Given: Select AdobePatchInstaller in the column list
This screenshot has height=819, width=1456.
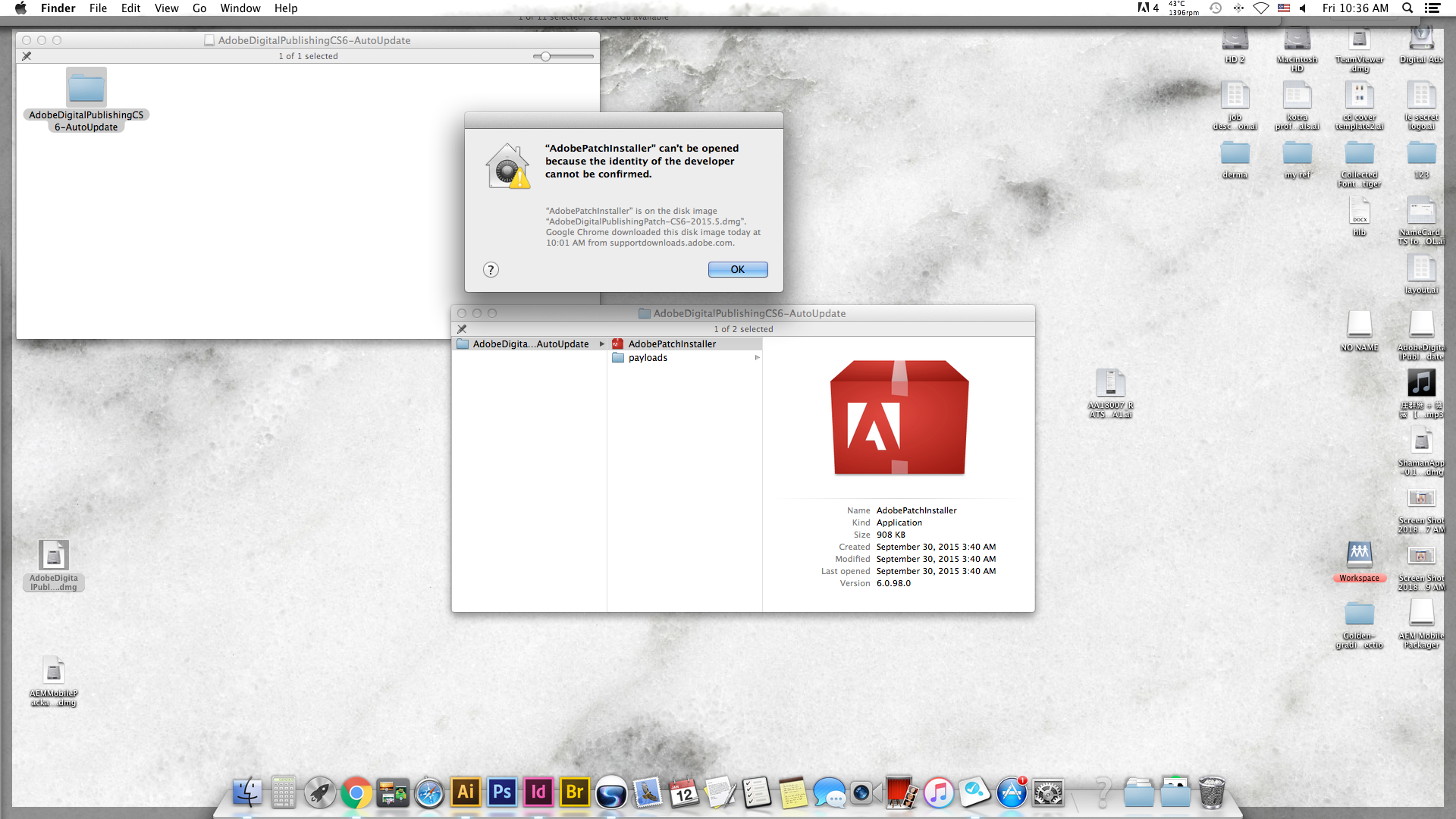Looking at the screenshot, I should click(685, 344).
